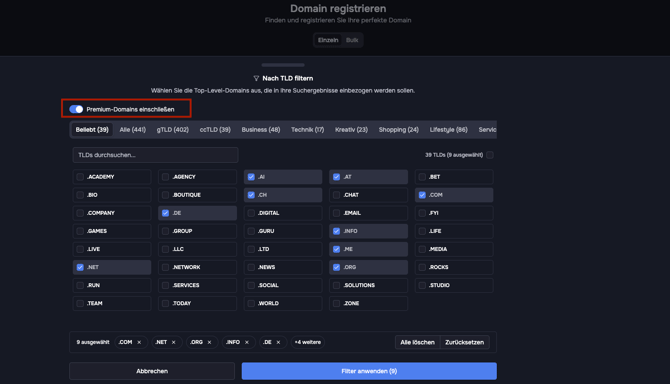This screenshot has height=384, width=670.
Task: Uncheck the .CH checkbox
Action: click(x=251, y=195)
